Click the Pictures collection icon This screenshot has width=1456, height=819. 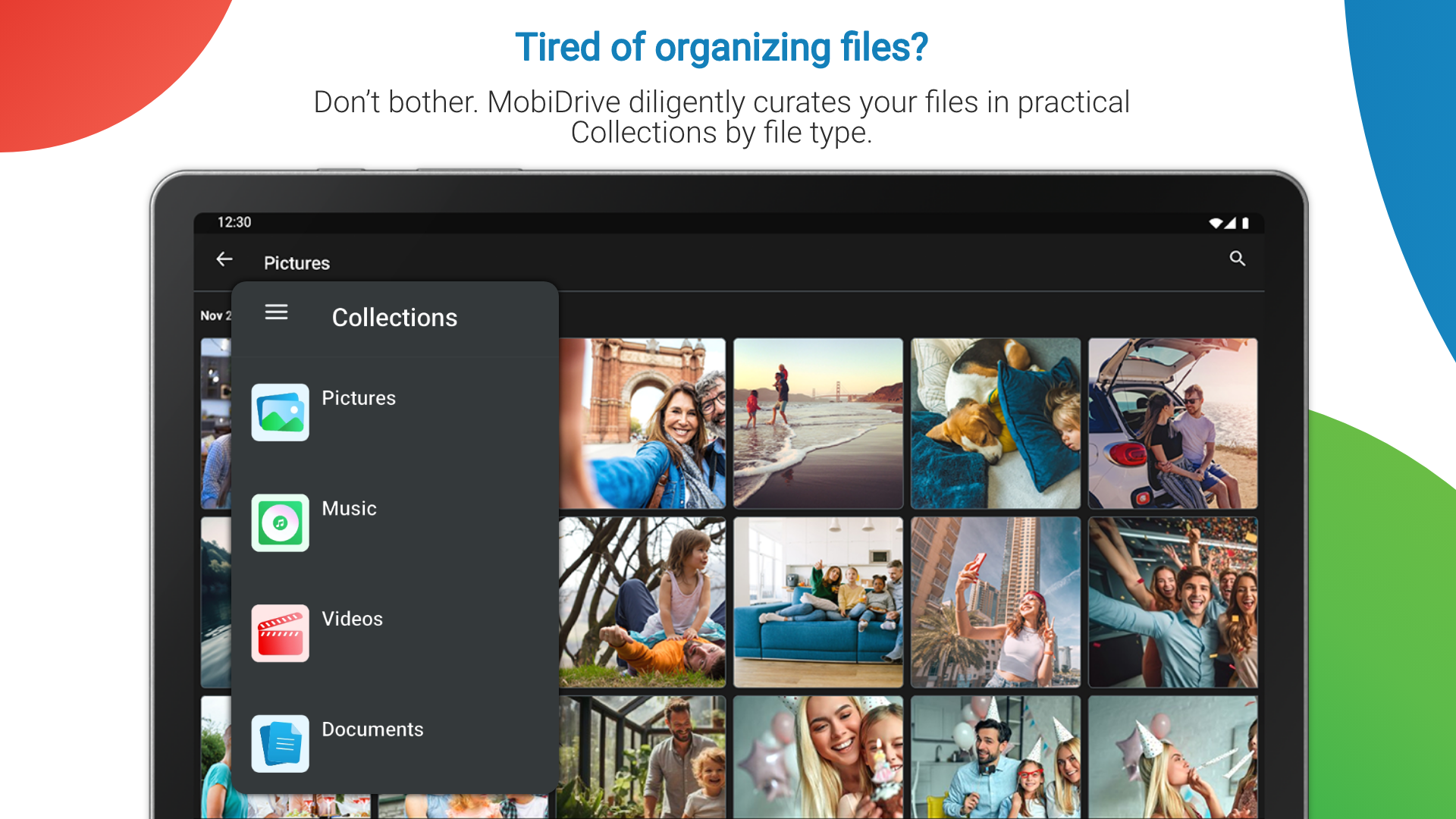(x=281, y=413)
